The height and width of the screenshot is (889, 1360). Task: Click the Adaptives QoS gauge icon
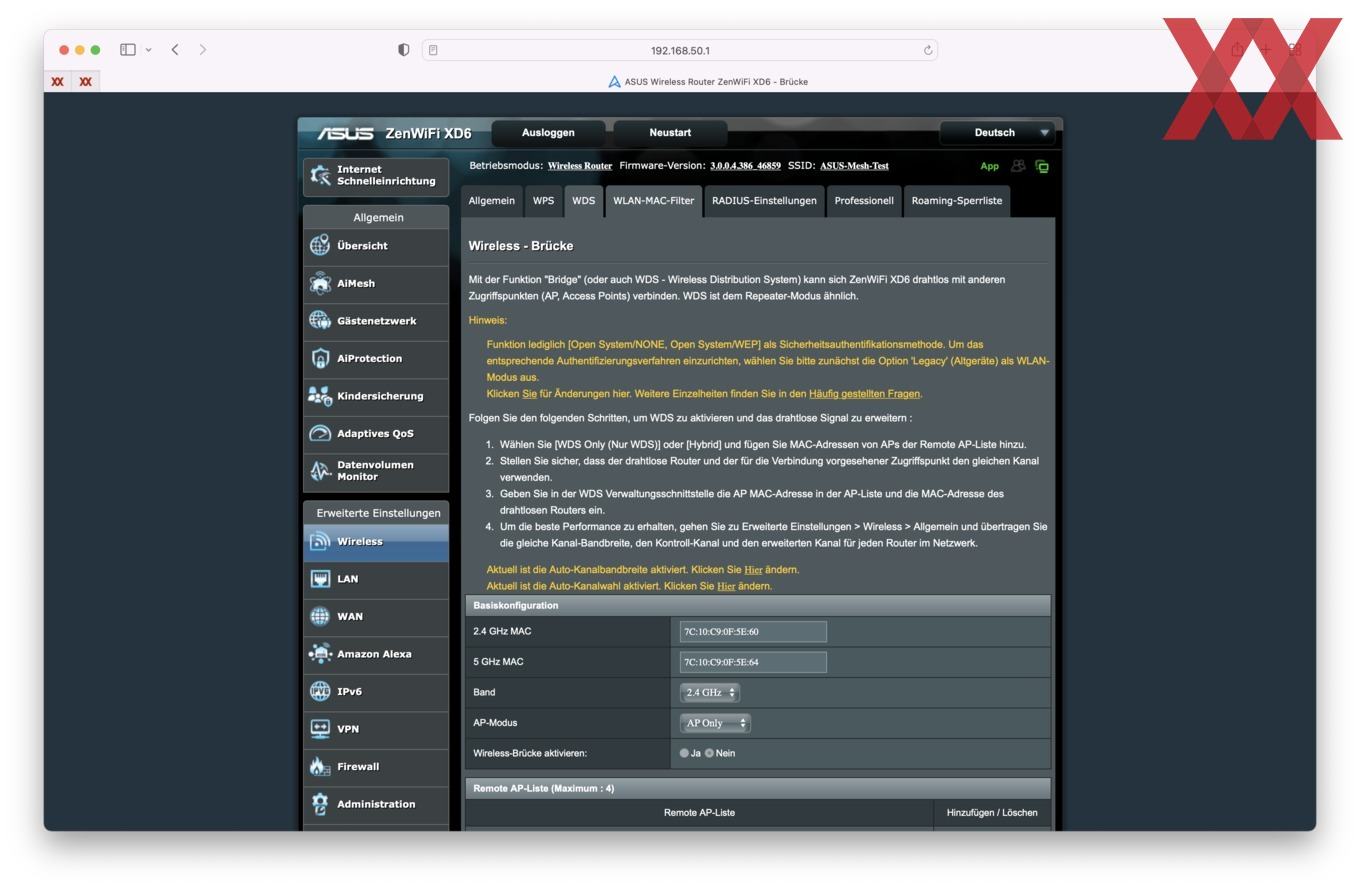tap(320, 433)
